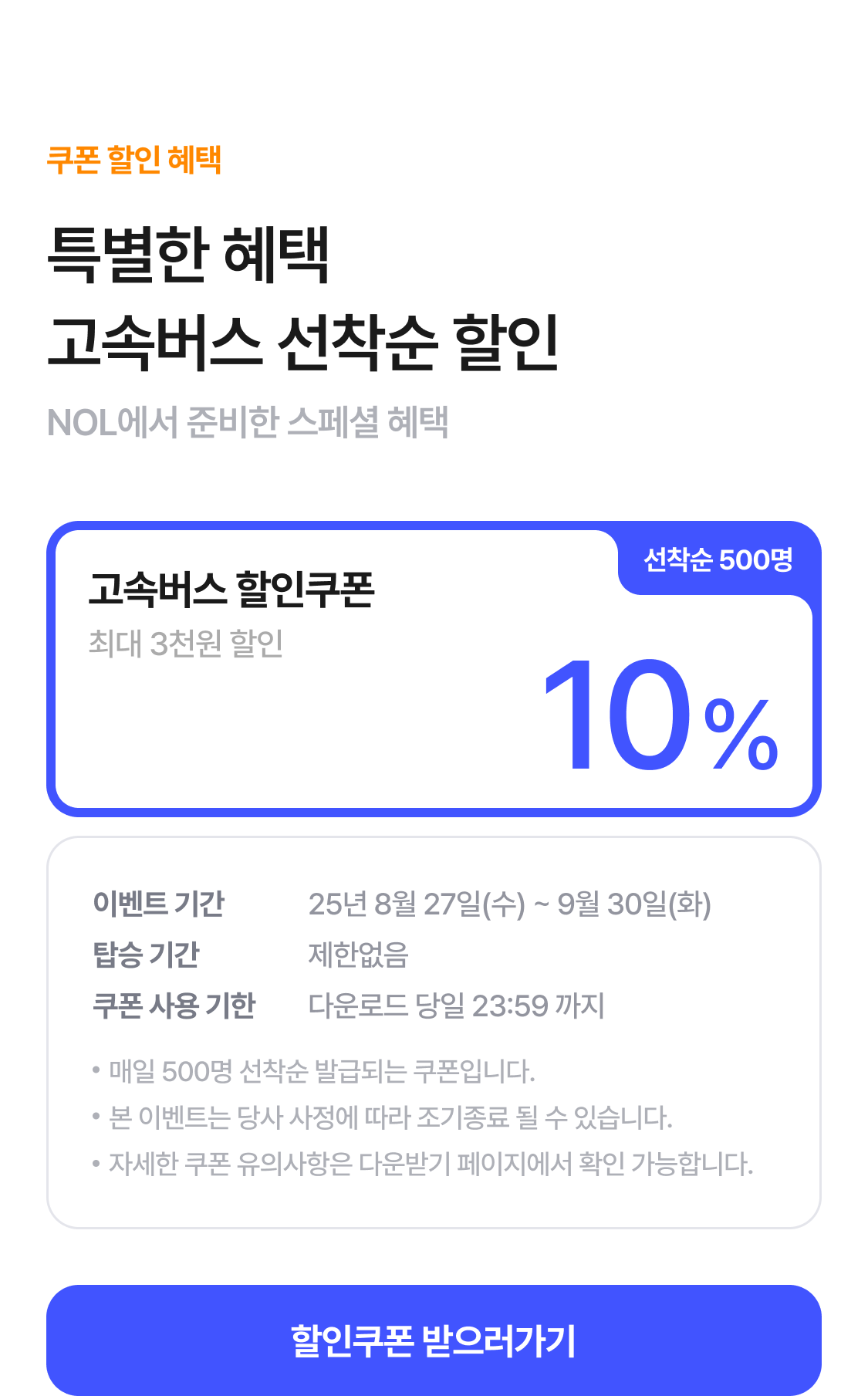
Task: Click the 최대 3천원 할인 subtitle
Action: 186,643
